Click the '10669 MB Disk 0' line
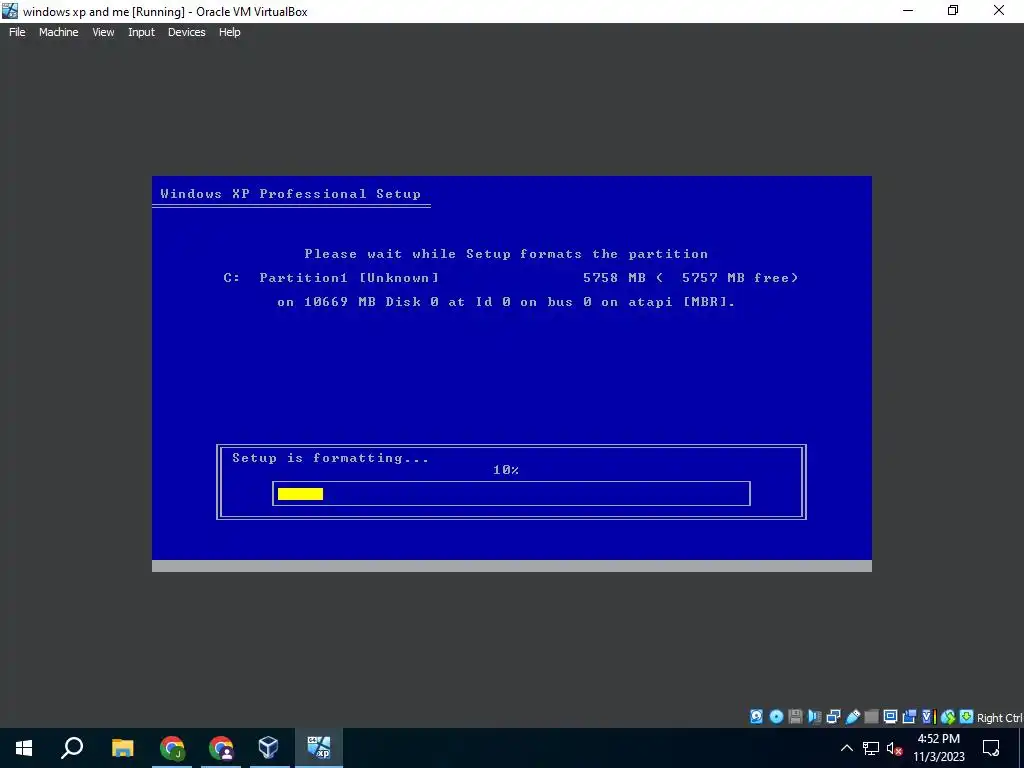 (506, 302)
